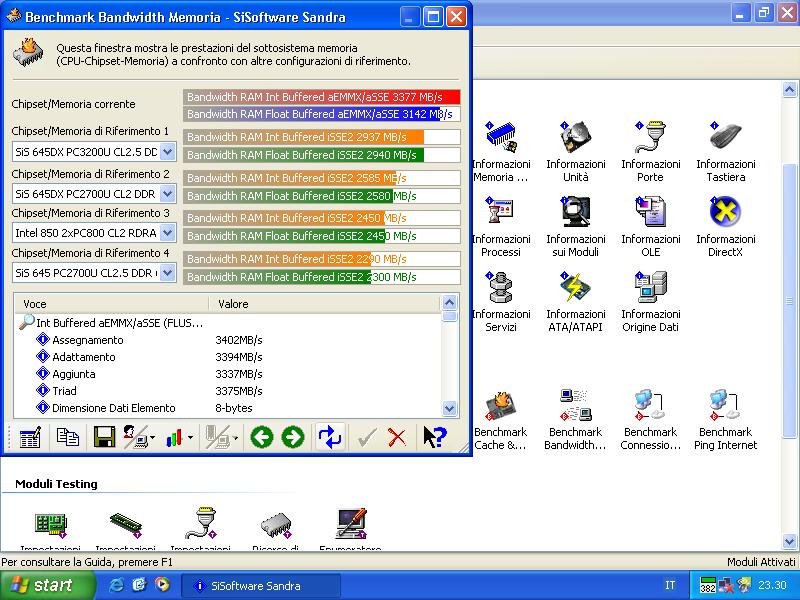Click the Valore column header
The height and width of the screenshot is (600, 800).
324,304
